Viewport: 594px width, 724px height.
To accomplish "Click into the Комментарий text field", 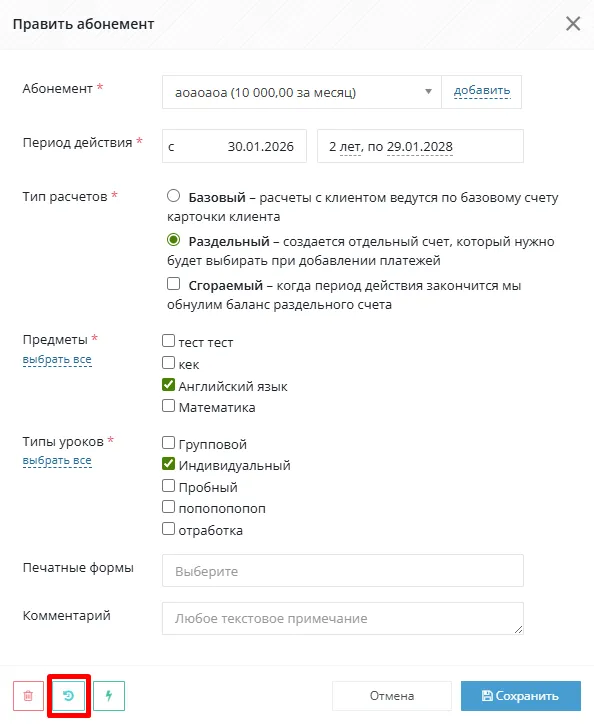I will (343, 618).
